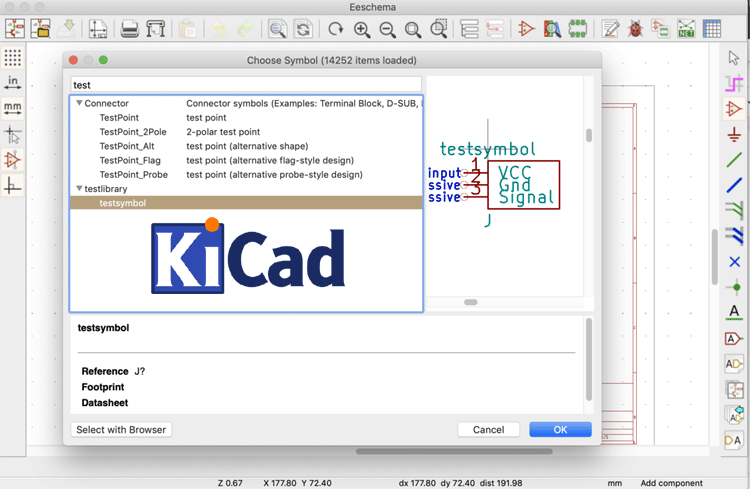Click the Refresh view icon
Viewport: 750px width, 489px height.
335,29
